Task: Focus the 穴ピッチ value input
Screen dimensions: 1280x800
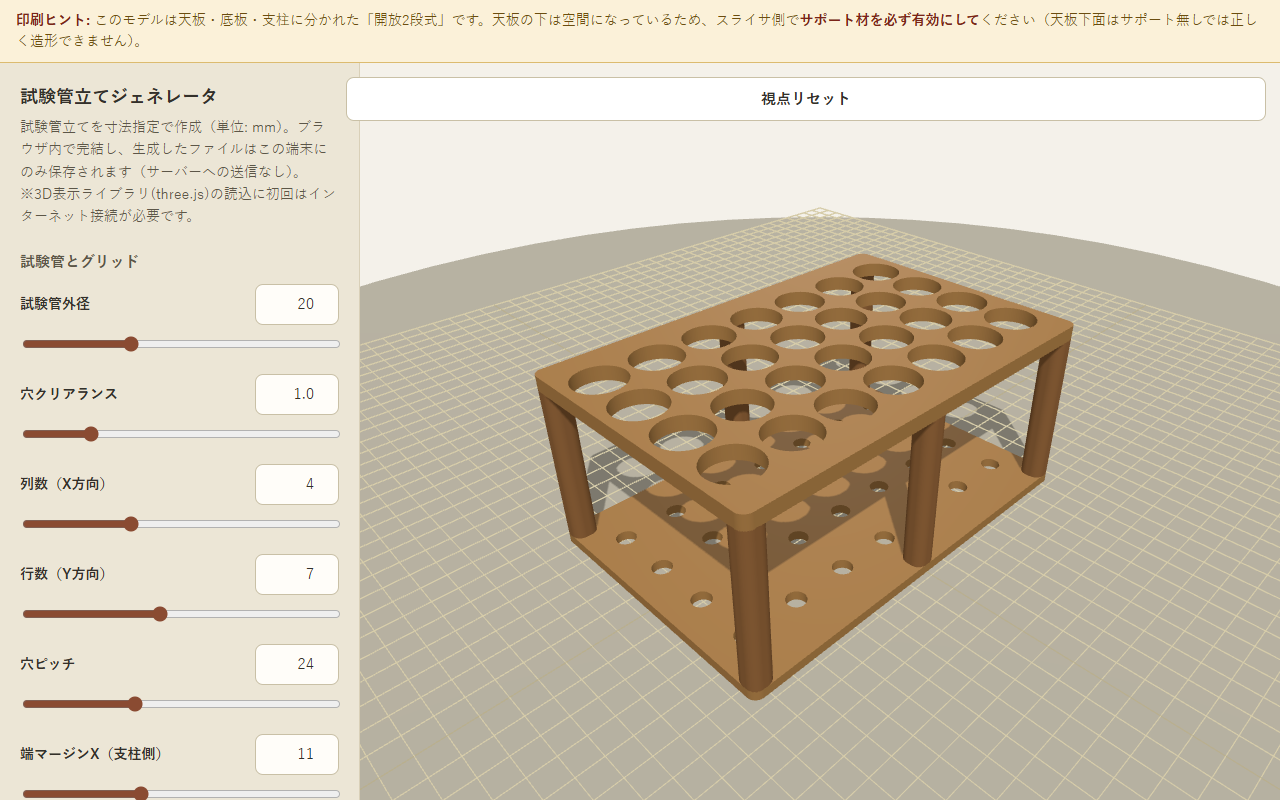Action: point(297,664)
